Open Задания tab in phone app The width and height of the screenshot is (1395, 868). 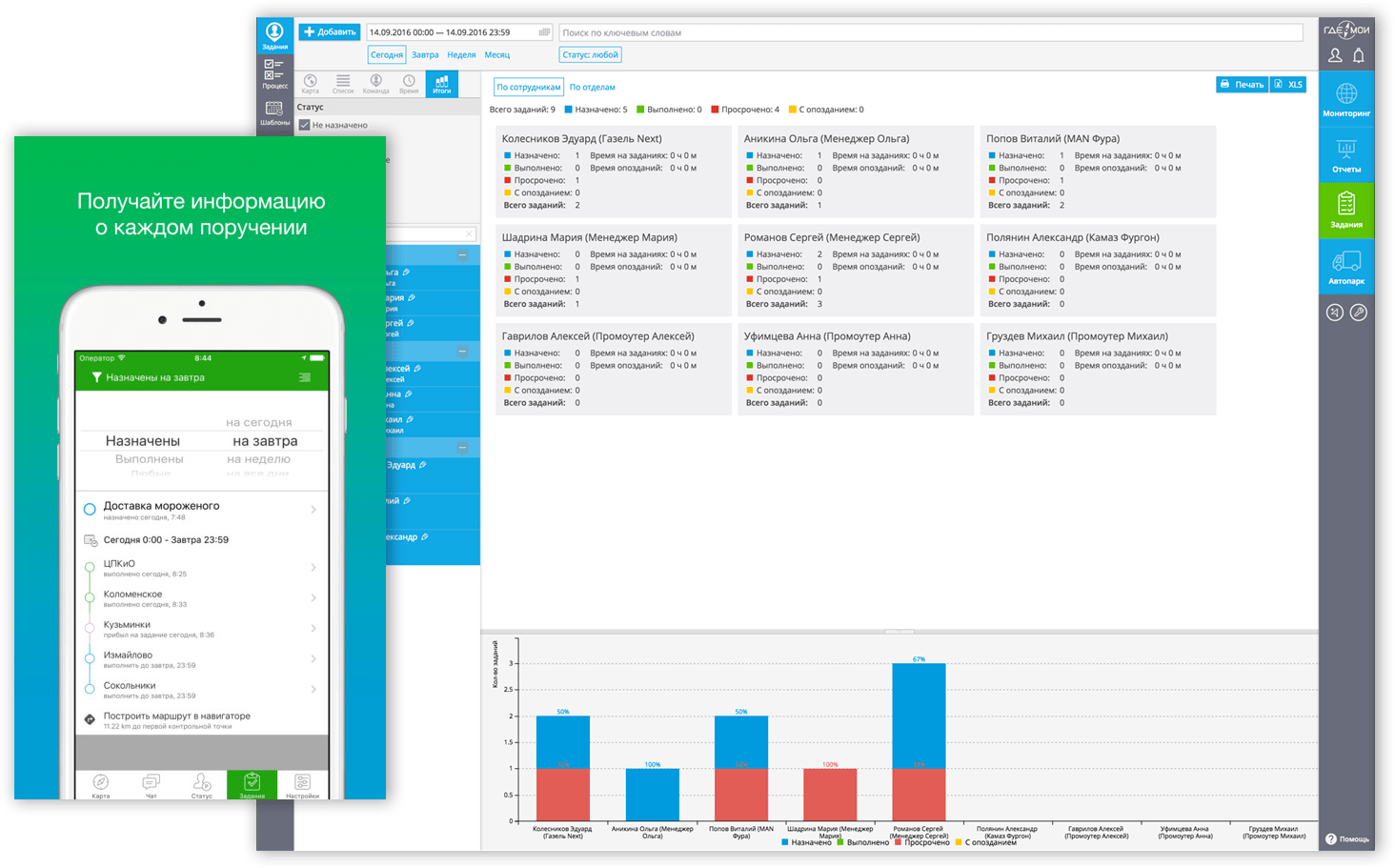252,785
